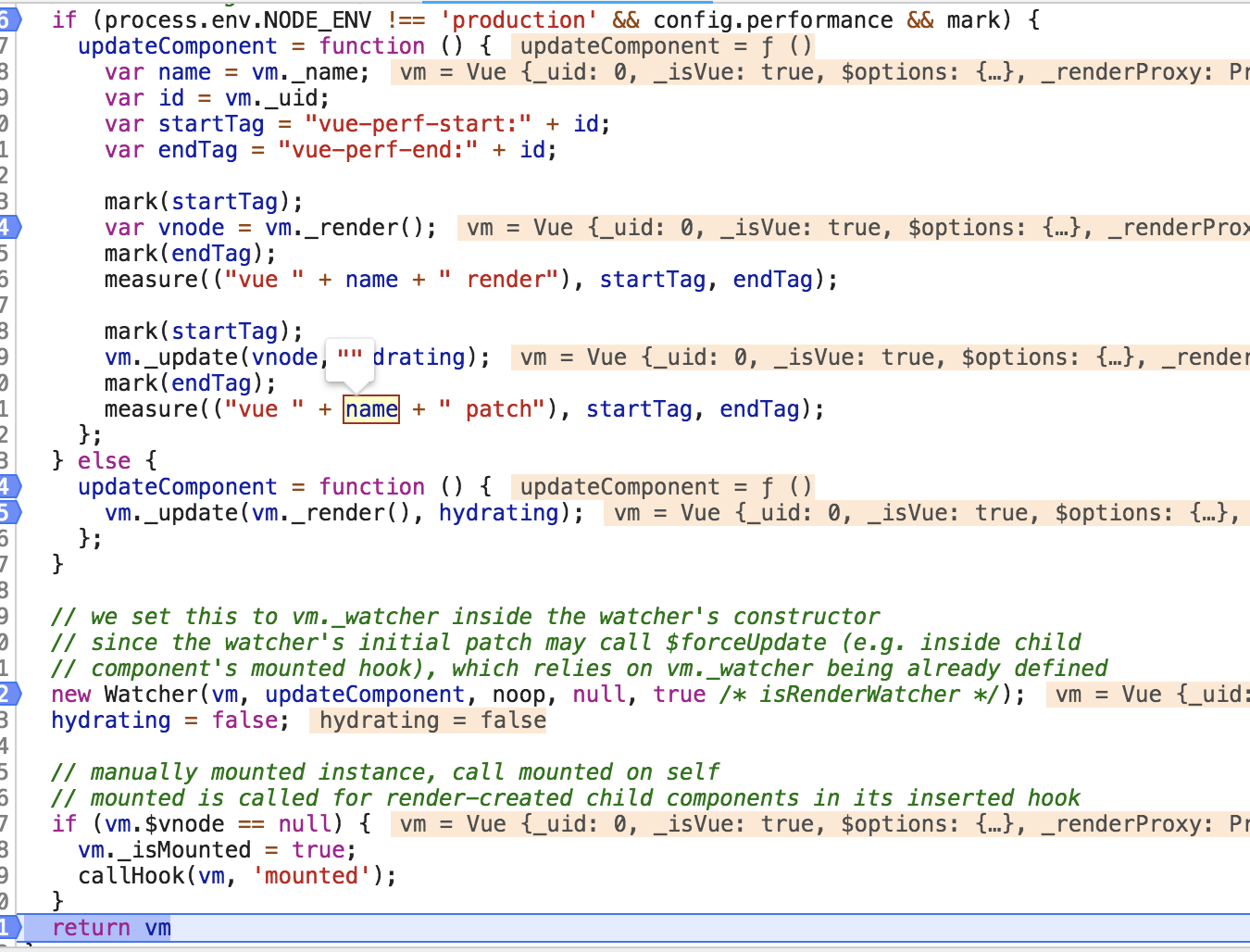Expand inline vm preview beside var name = vm._name
The height and width of the screenshot is (952, 1250).
tap(819, 72)
